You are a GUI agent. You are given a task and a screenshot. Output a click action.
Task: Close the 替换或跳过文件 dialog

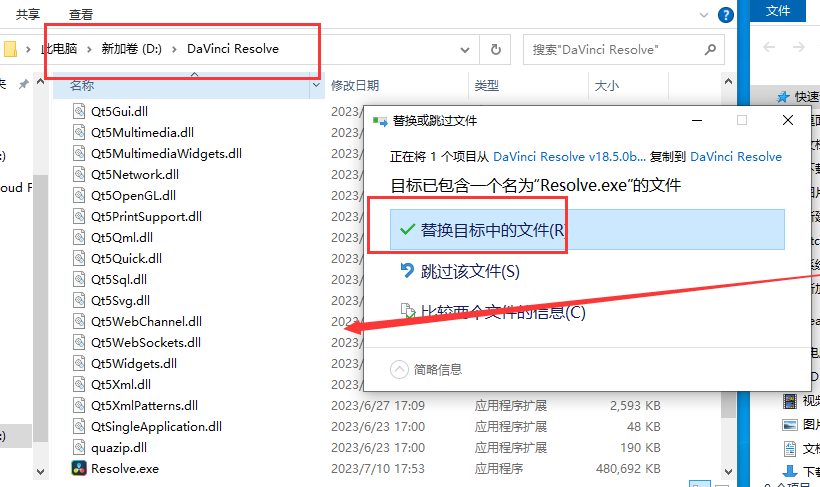tap(788, 120)
